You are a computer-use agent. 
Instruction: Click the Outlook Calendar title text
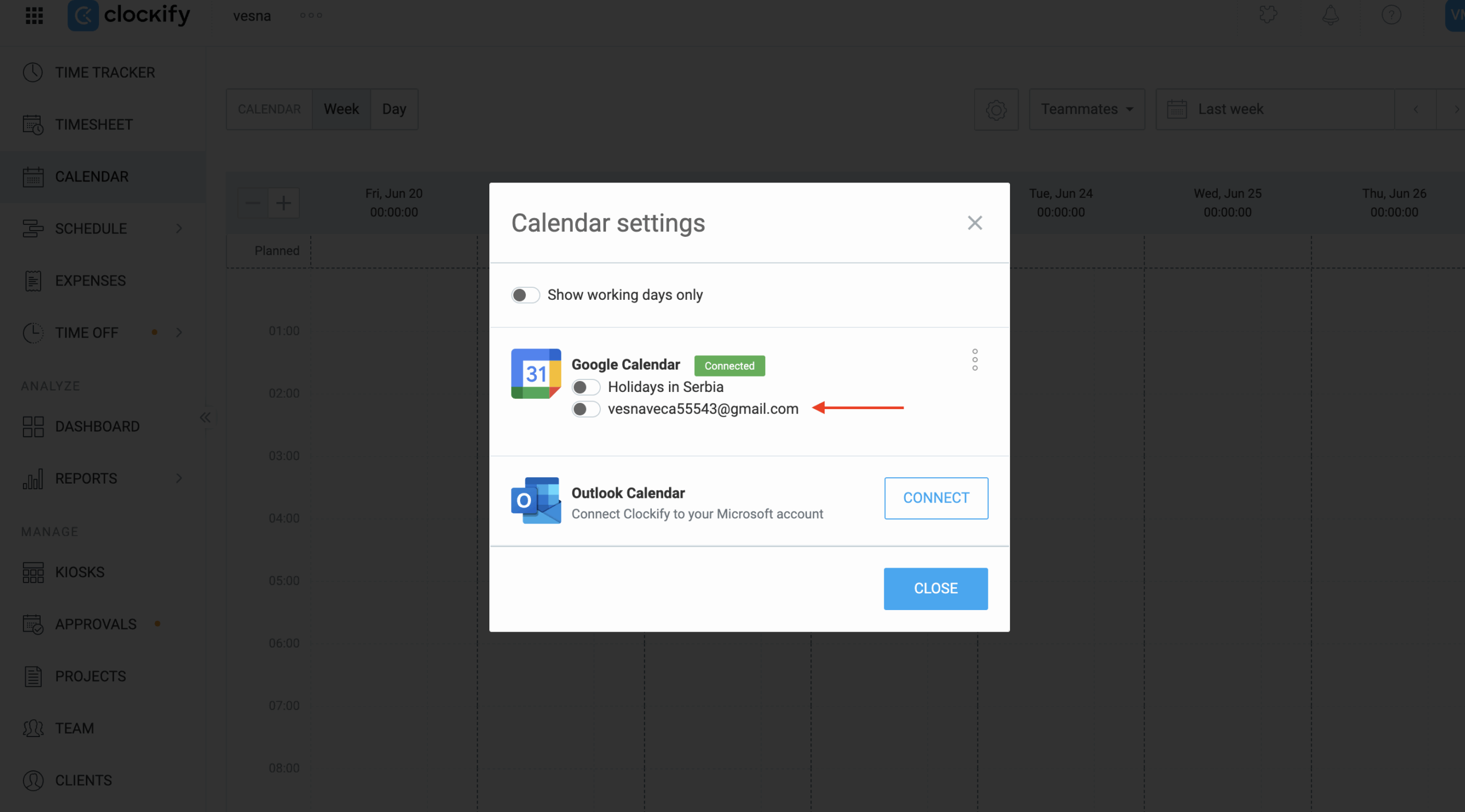(x=628, y=493)
